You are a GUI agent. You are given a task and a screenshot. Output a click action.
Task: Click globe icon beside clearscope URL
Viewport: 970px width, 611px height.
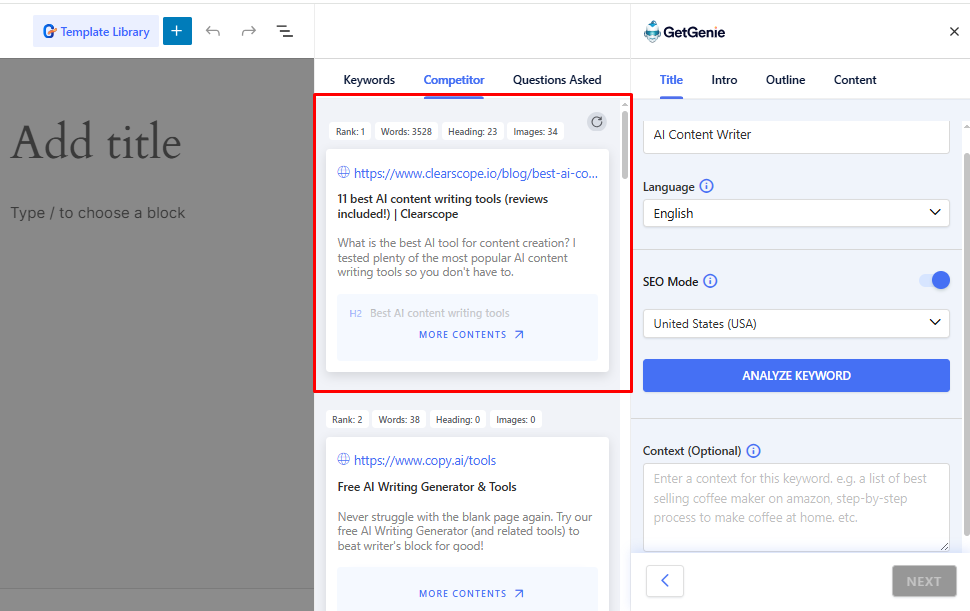tap(343, 173)
